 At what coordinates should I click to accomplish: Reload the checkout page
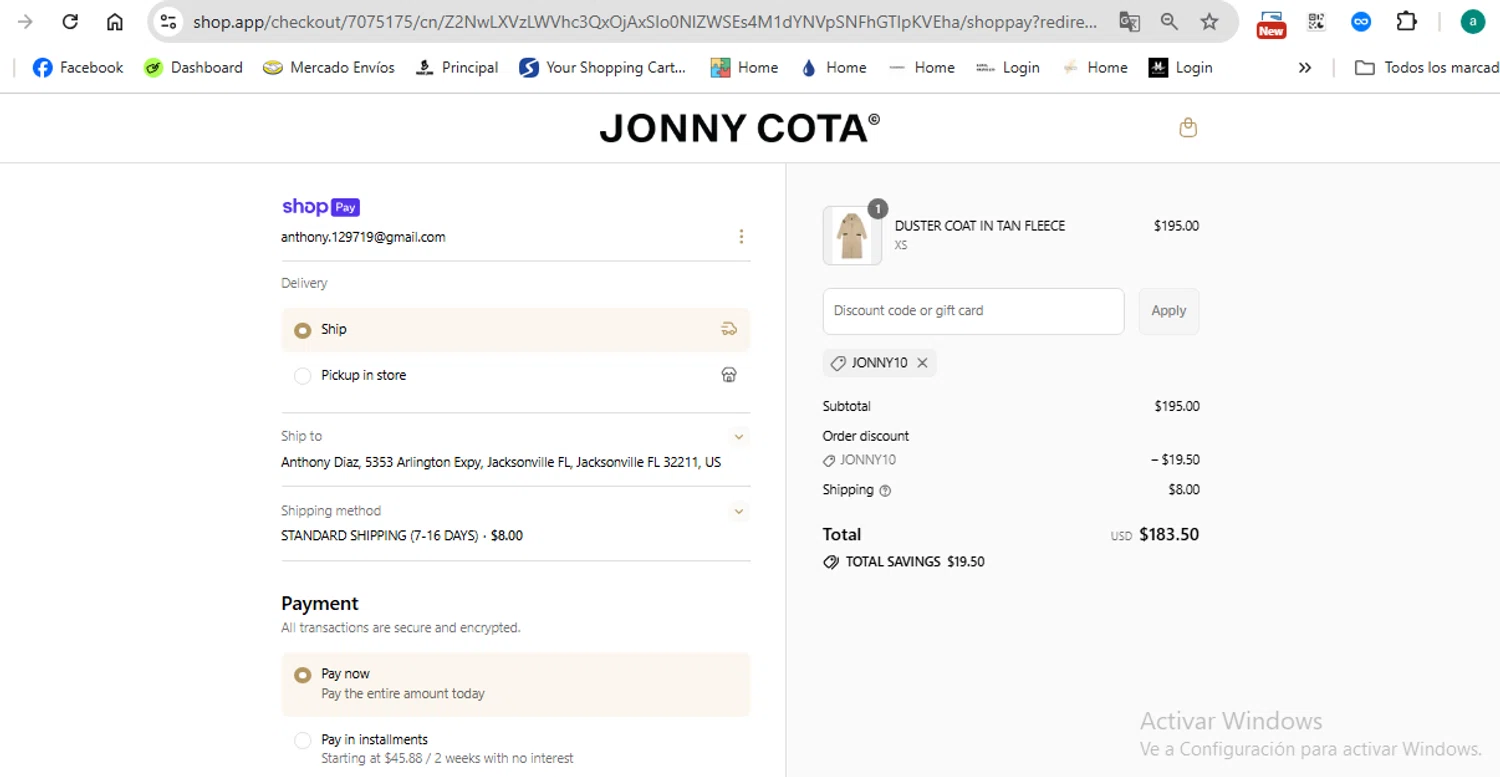[70, 21]
